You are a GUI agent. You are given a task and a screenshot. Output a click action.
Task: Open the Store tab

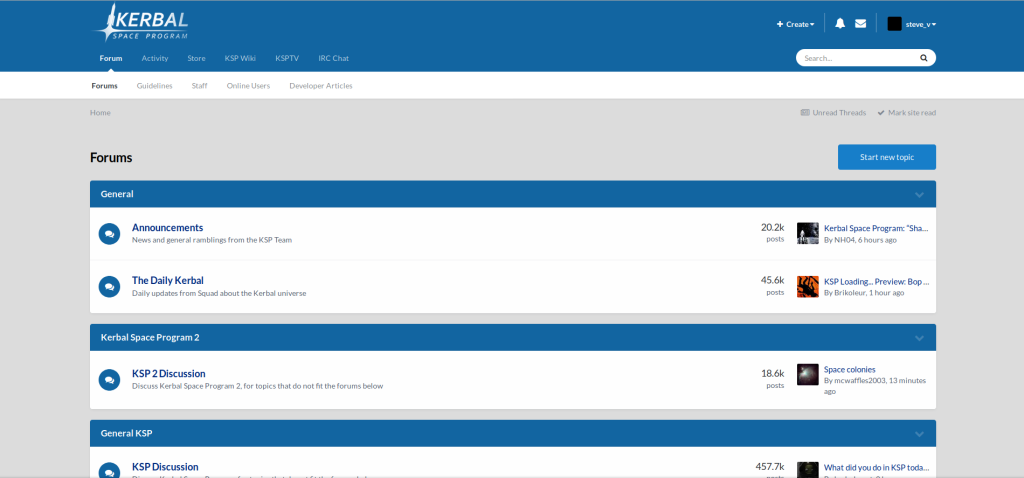(x=197, y=58)
